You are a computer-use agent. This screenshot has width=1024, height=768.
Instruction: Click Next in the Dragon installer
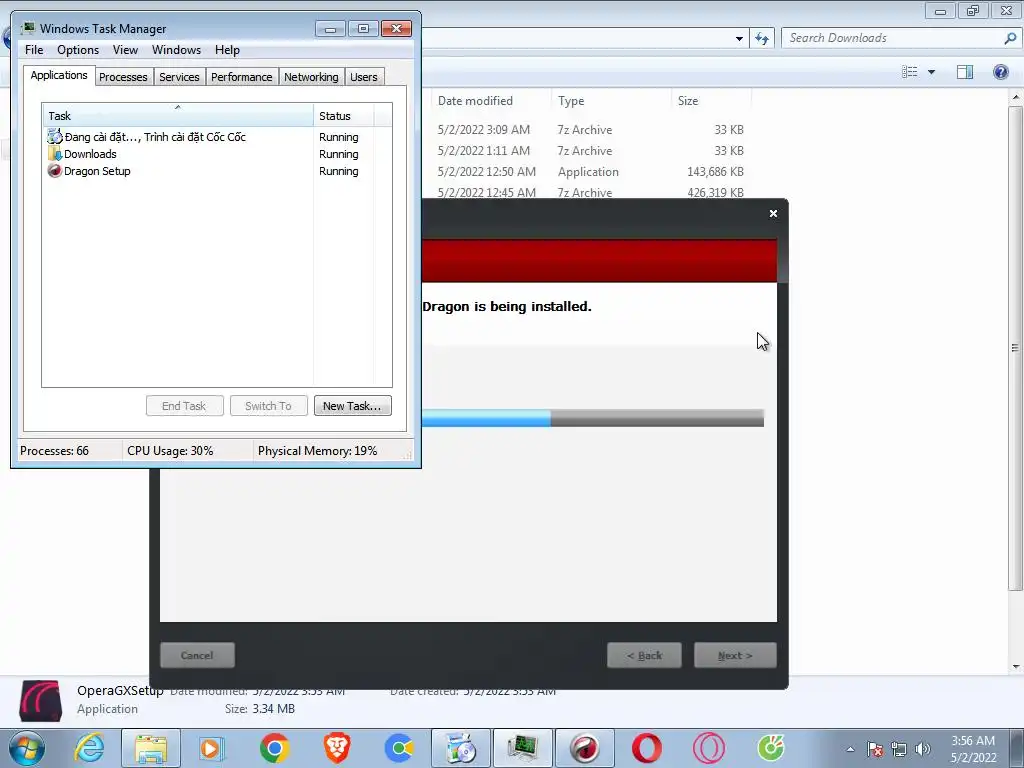[x=735, y=655]
